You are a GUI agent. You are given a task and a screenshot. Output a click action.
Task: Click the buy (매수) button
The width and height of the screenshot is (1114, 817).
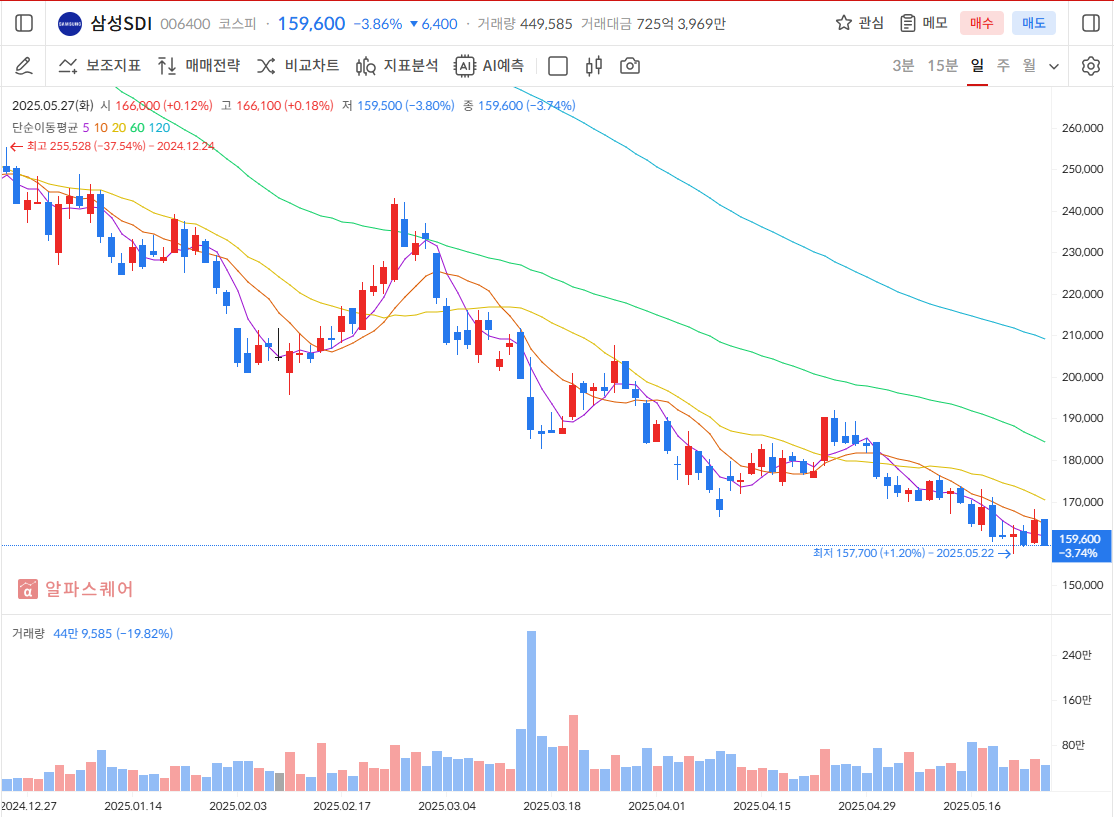[x=981, y=23]
